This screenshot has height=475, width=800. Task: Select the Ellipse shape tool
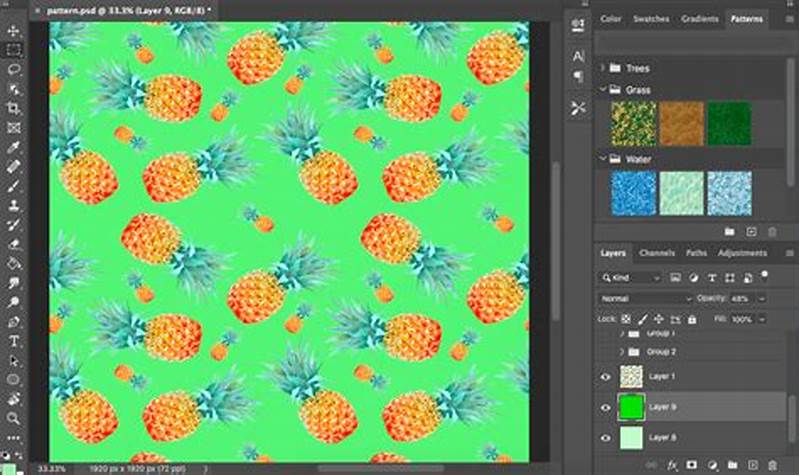click(14, 380)
